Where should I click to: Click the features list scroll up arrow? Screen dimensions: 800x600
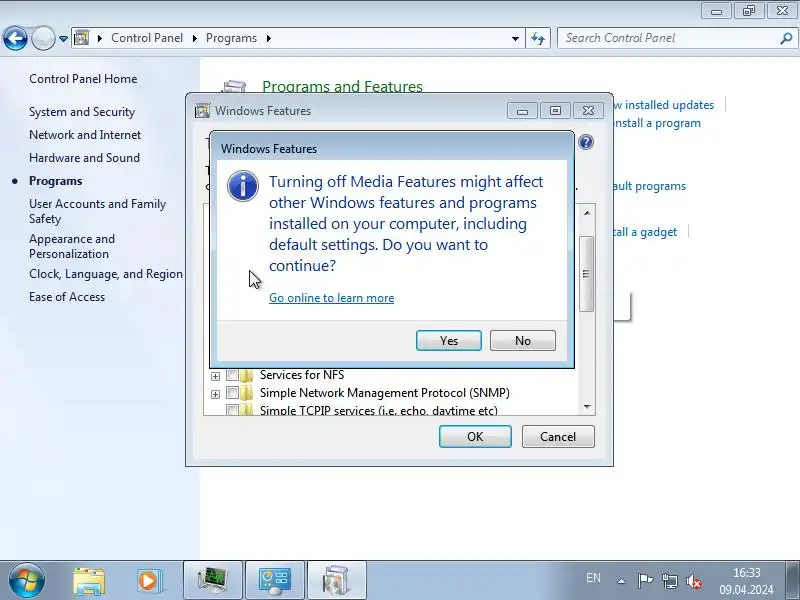pyautogui.click(x=587, y=213)
